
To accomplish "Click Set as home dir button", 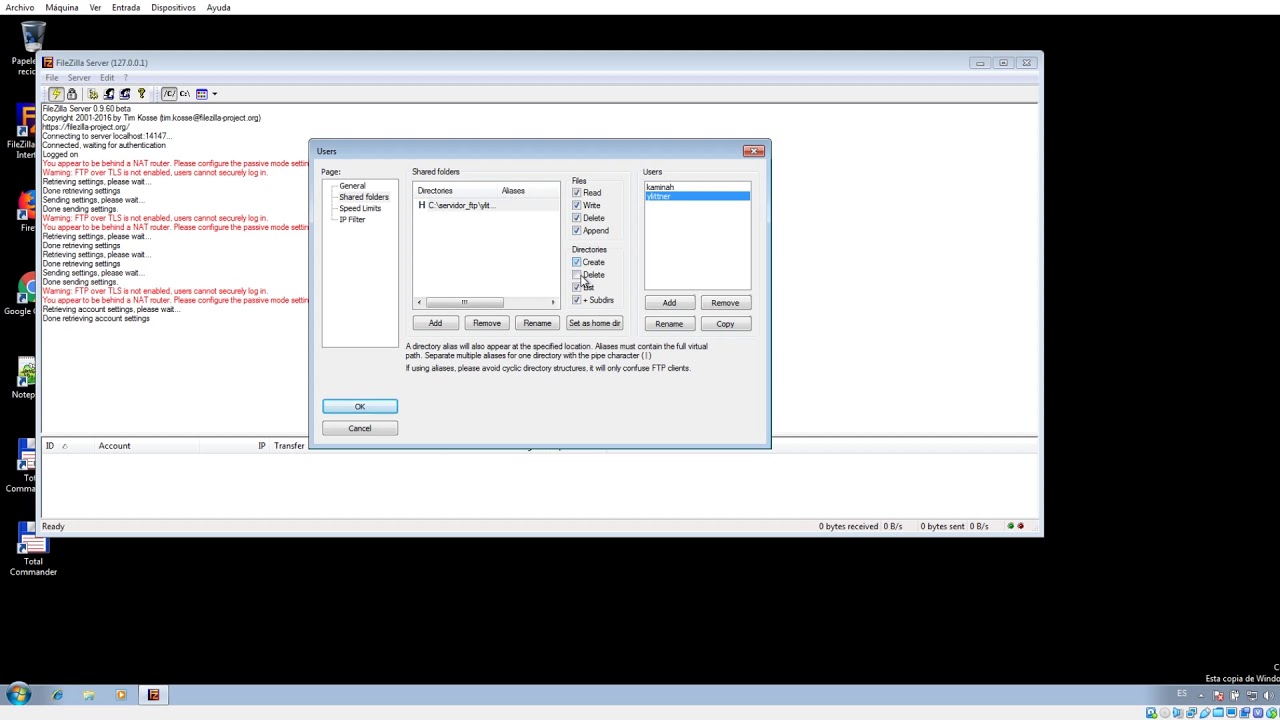I will click(x=595, y=323).
